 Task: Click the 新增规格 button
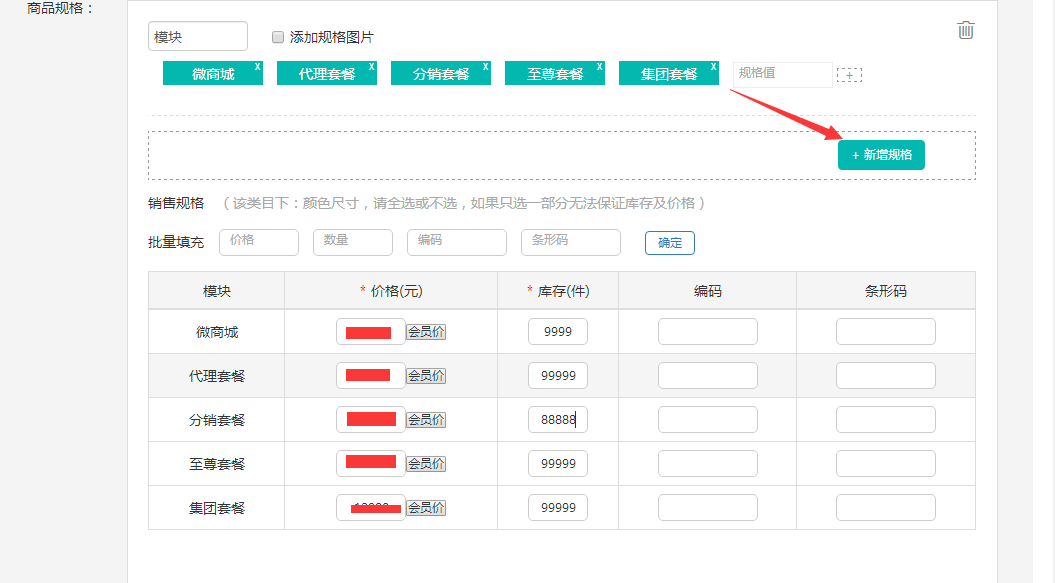coord(881,155)
